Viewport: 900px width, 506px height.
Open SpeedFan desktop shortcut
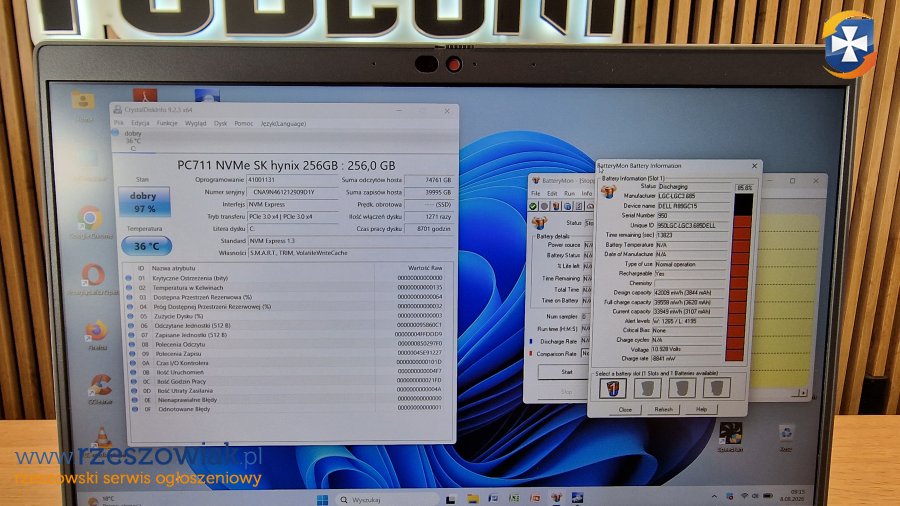click(731, 437)
